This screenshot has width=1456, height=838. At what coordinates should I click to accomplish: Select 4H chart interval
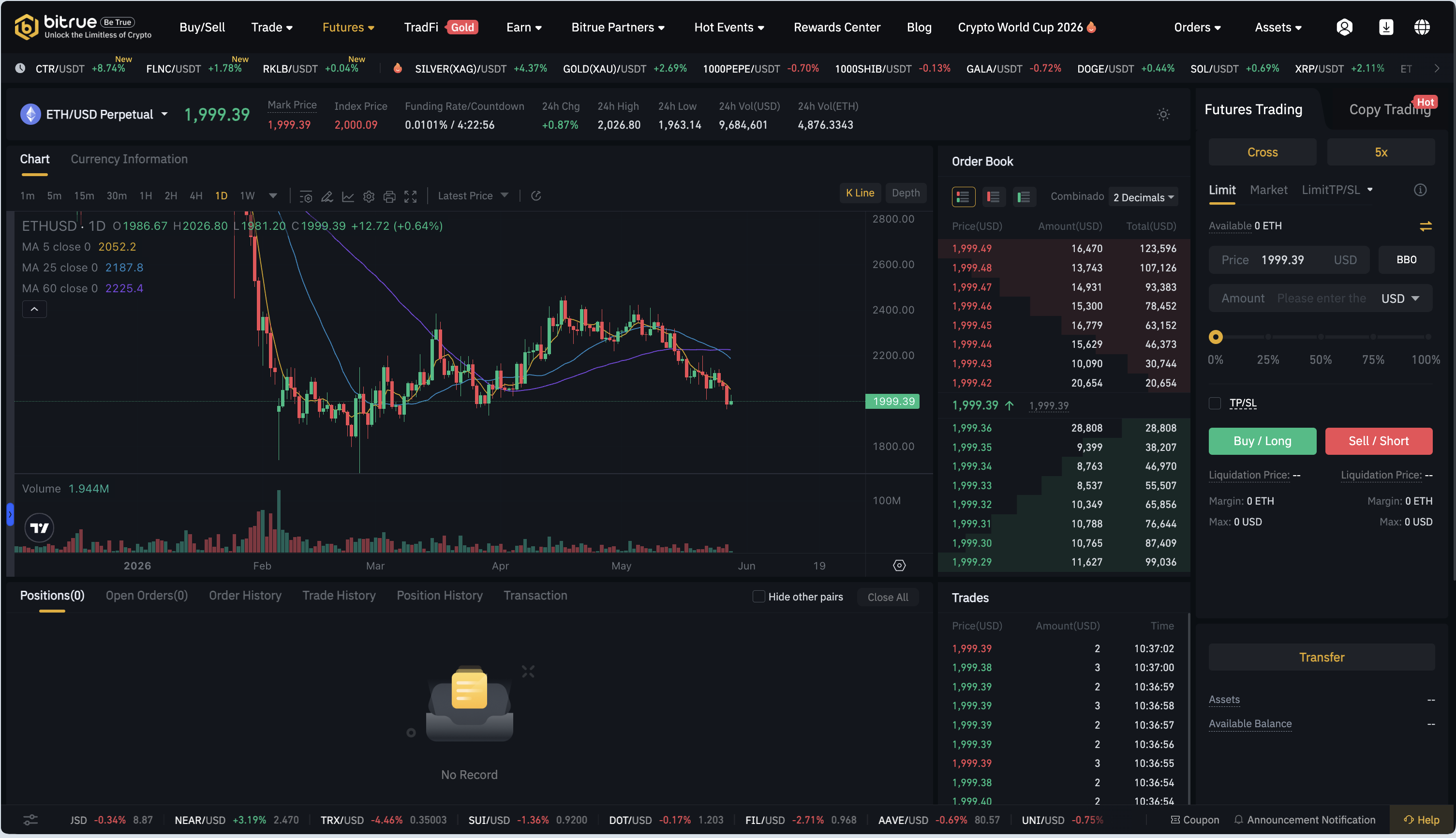tap(195, 195)
